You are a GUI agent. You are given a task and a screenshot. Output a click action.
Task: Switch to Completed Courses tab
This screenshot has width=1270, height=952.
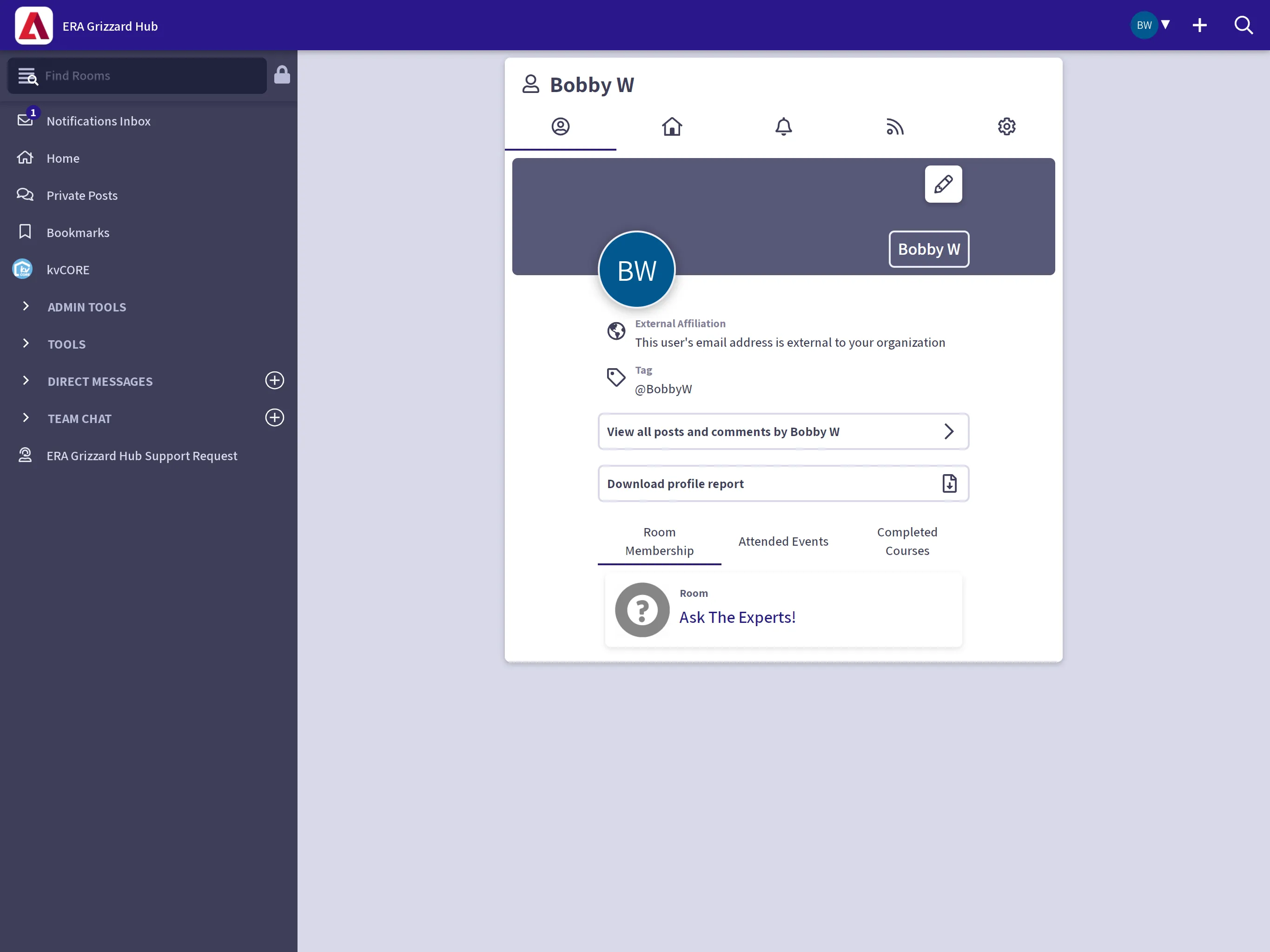point(907,541)
